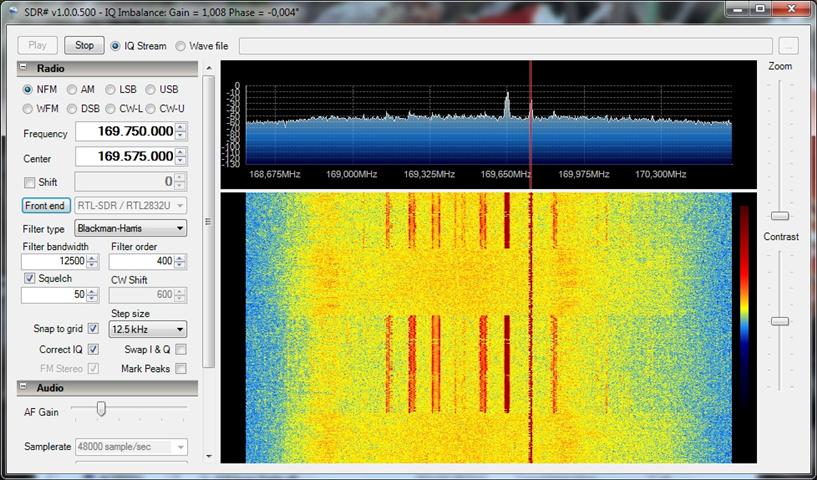
Task: Click the Stop button
Action: pos(84,45)
